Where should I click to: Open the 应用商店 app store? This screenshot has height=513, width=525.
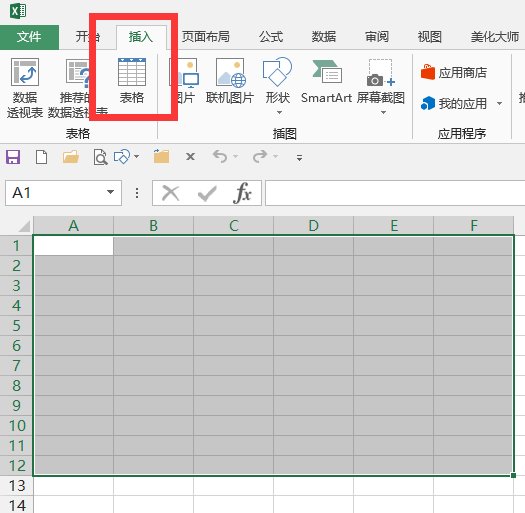tap(454, 73)
